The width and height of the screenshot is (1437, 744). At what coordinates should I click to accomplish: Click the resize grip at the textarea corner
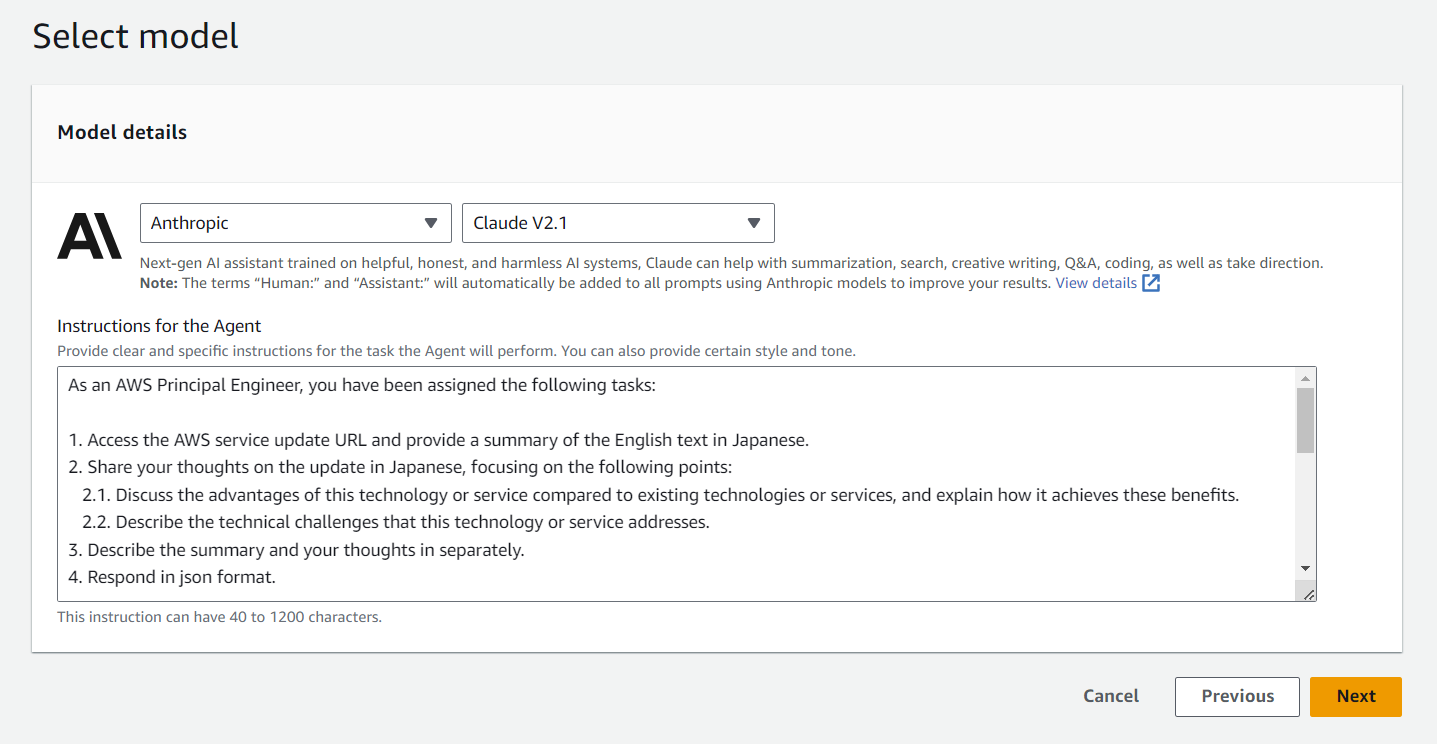click(x=1309, y=592)
